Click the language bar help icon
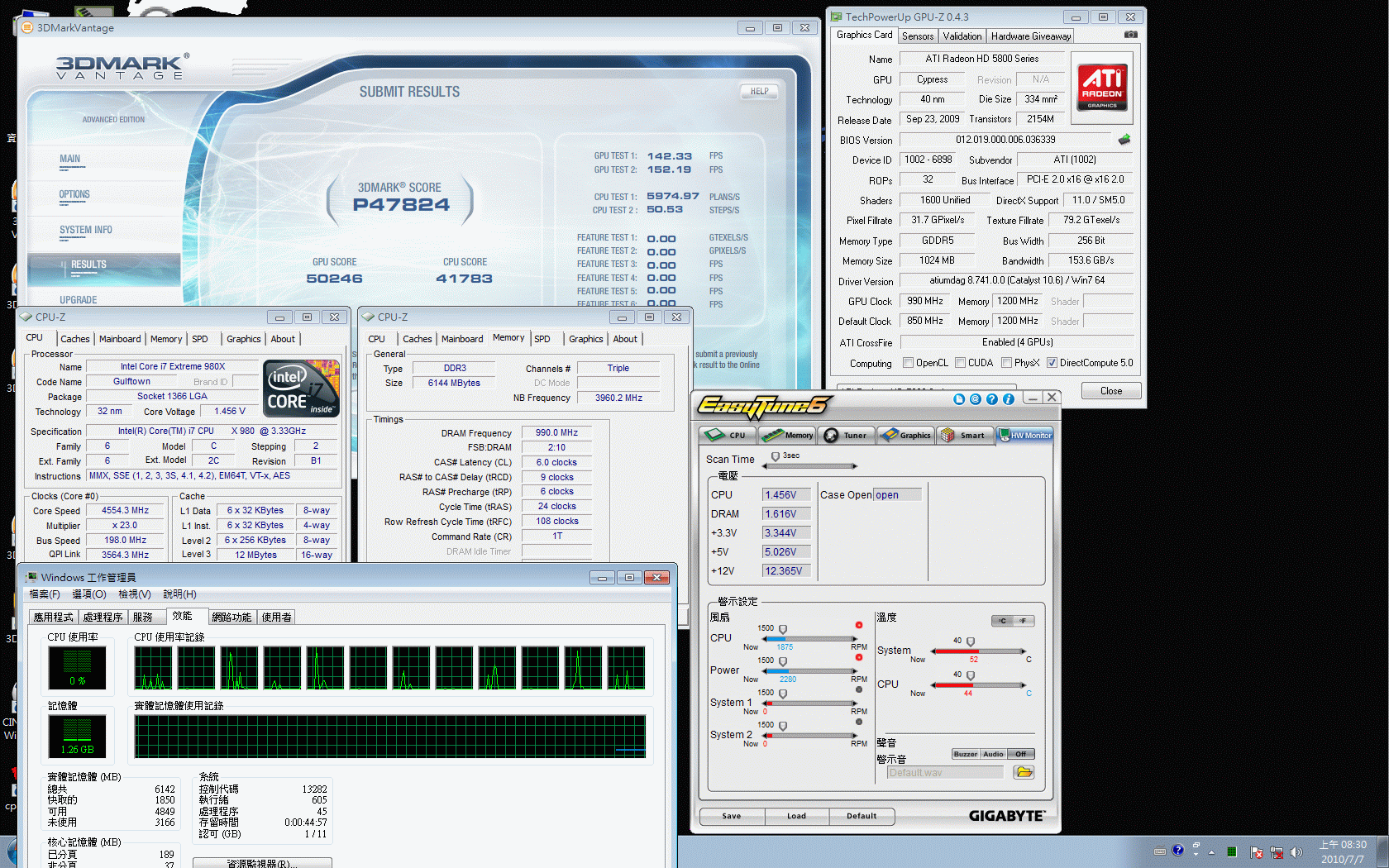1389x868 pixels. (x=1178, y=850)
